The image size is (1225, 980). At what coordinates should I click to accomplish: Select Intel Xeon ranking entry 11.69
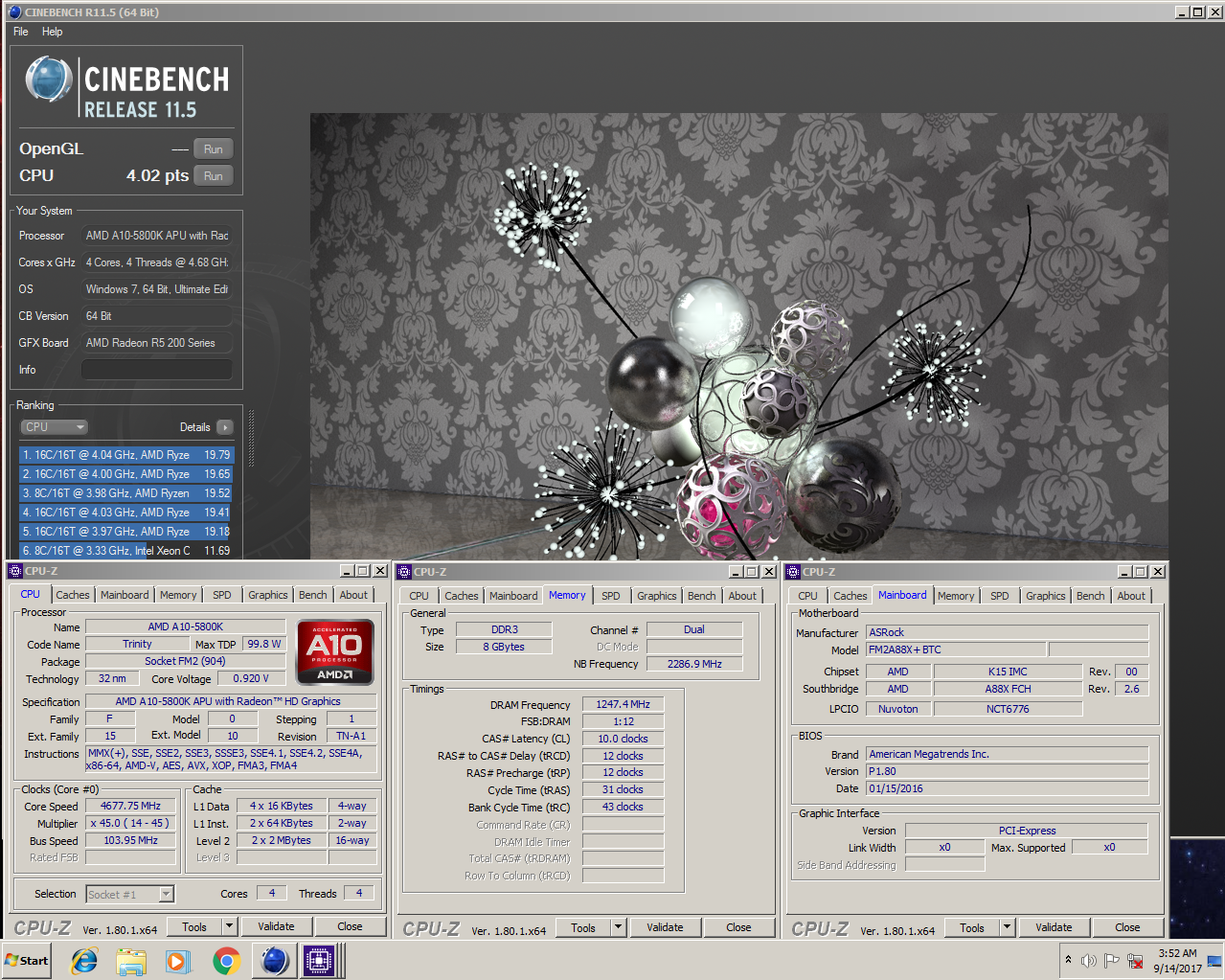pyautogui.click(x=126, y=551)
